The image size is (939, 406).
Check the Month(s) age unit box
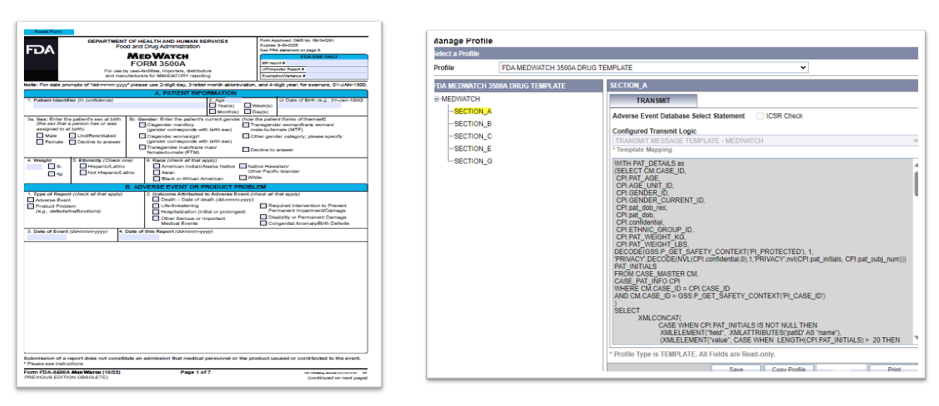[x=213, y=111]
